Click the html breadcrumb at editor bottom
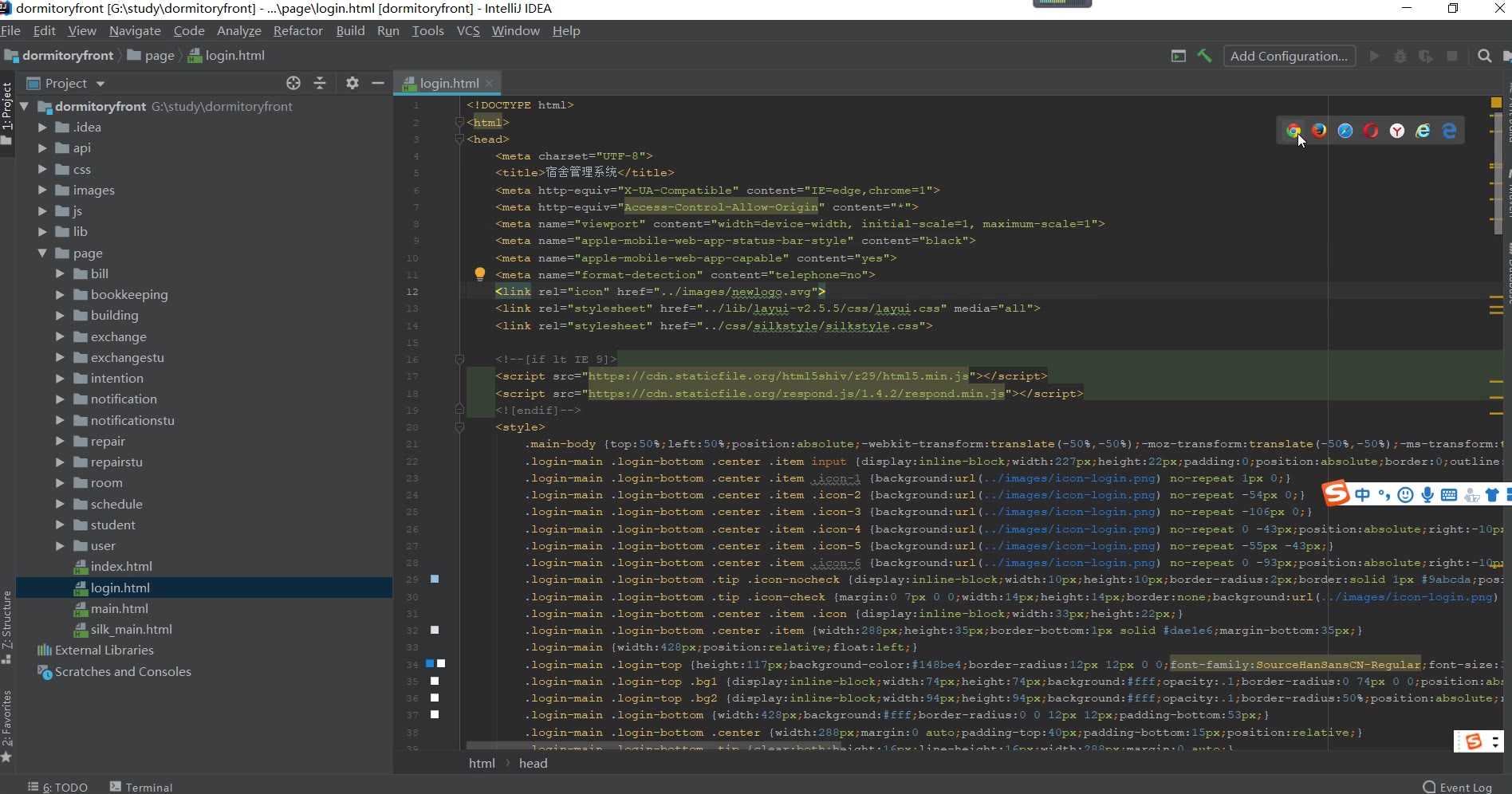1512x794 pixels. coord(482,763)
